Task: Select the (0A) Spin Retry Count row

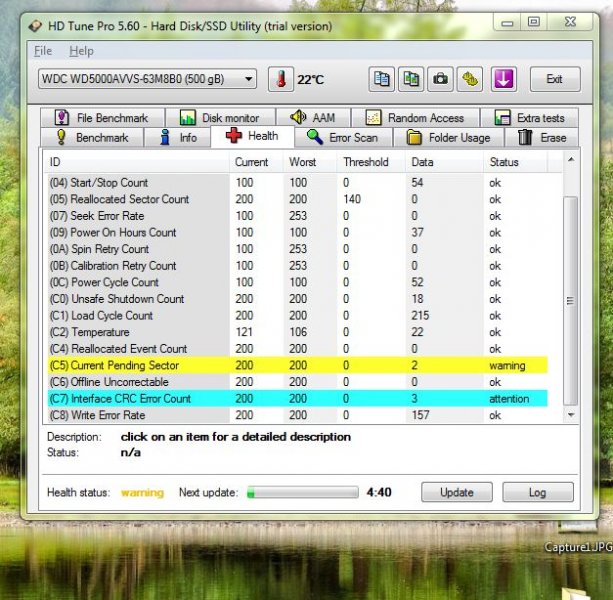Action: coord(297,249)
